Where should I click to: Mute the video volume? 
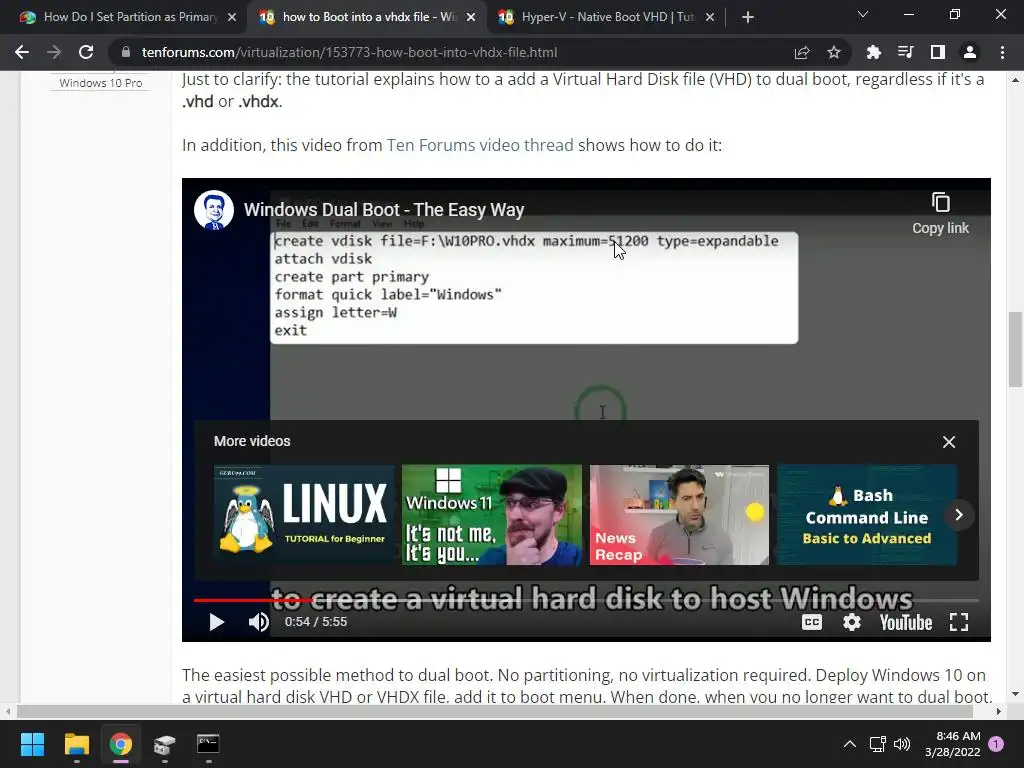tap(259, 622)
